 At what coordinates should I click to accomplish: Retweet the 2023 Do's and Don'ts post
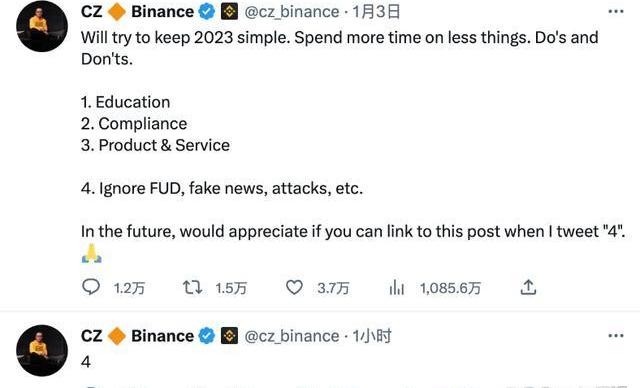point(192,287)
